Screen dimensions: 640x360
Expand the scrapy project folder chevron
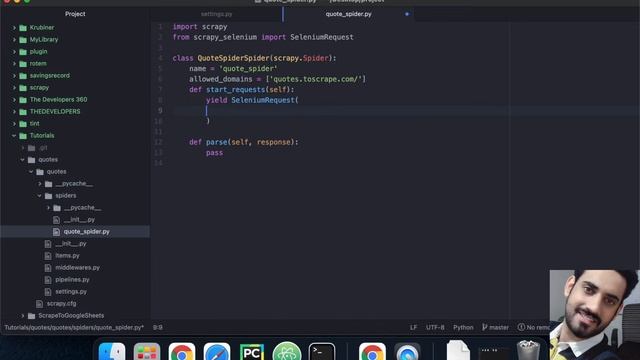pos(14,88)
